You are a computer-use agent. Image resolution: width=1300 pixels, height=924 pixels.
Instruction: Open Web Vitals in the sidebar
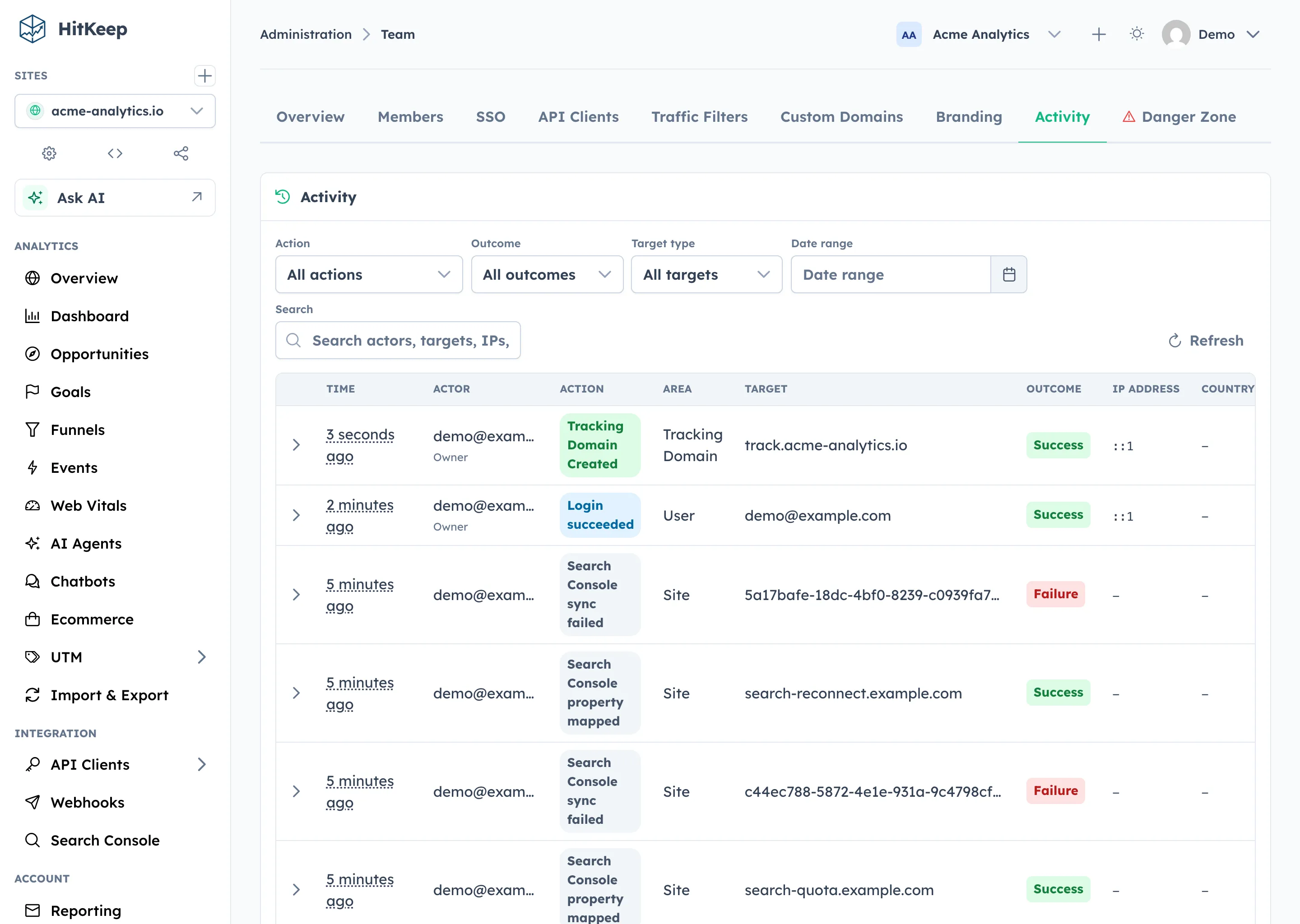(115, 505)
